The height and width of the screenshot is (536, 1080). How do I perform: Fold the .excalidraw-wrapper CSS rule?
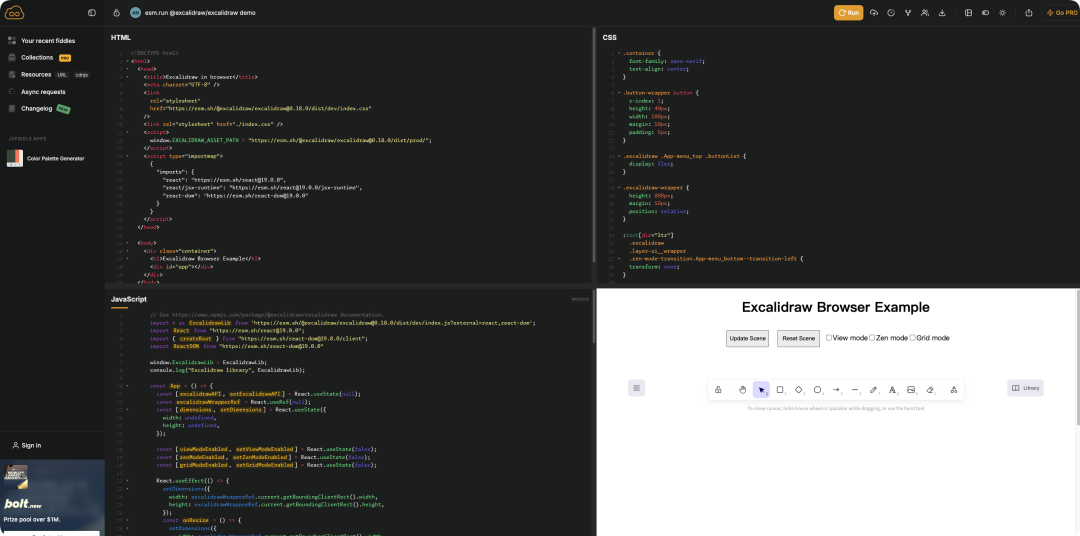pyautogui.click(x=619, y=187)
